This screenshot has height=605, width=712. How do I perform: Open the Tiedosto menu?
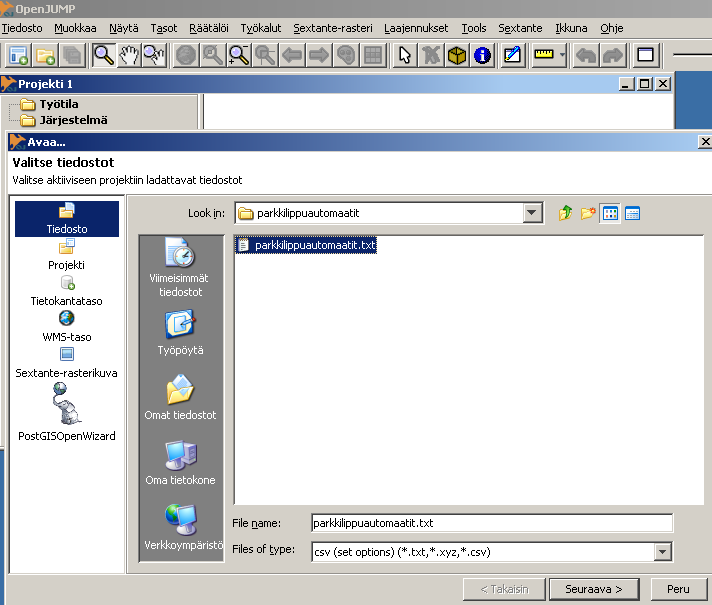coord(22,28)
